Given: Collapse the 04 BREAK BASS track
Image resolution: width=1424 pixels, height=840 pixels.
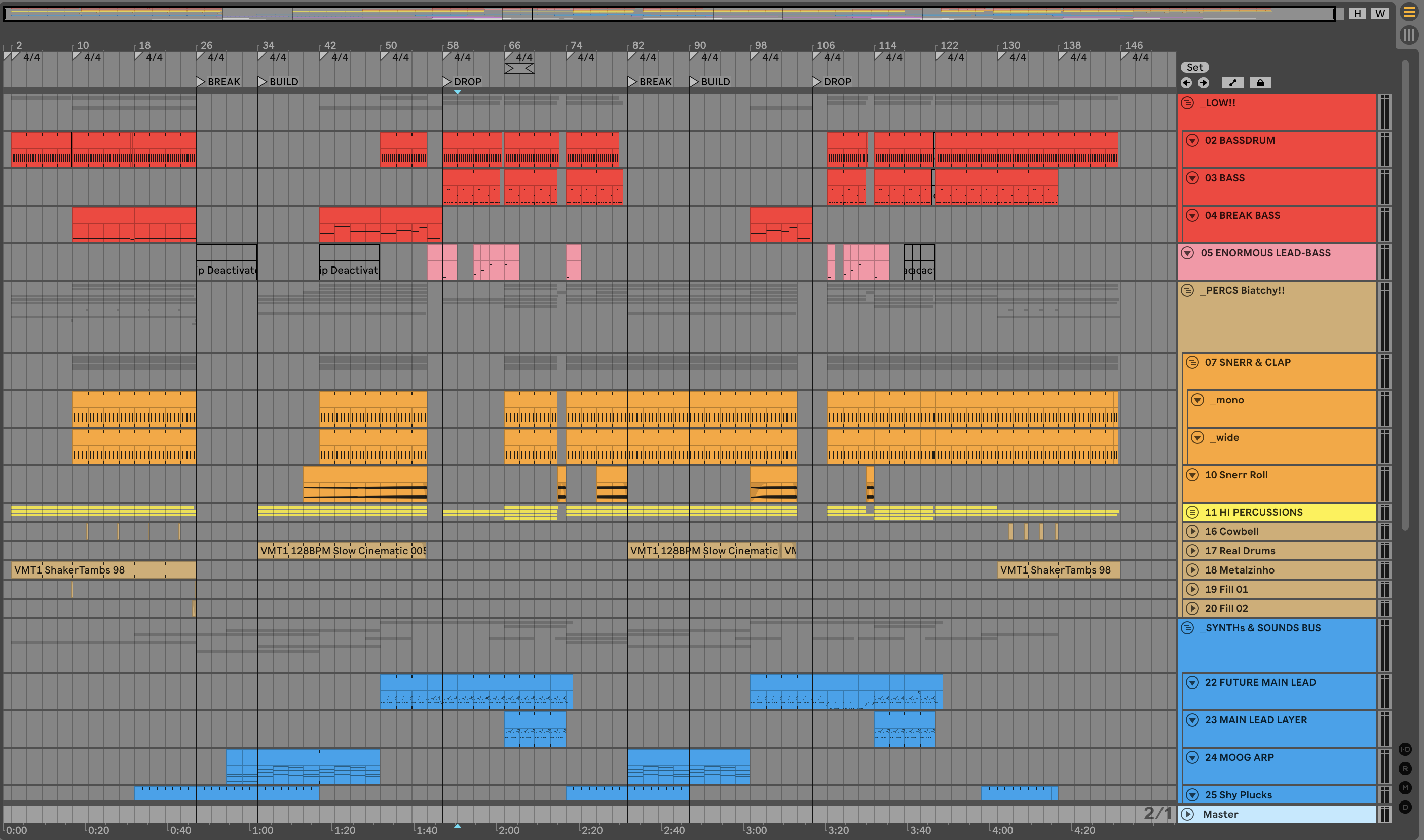Looking at the screenshot, I should click(x=1192, y=215).
